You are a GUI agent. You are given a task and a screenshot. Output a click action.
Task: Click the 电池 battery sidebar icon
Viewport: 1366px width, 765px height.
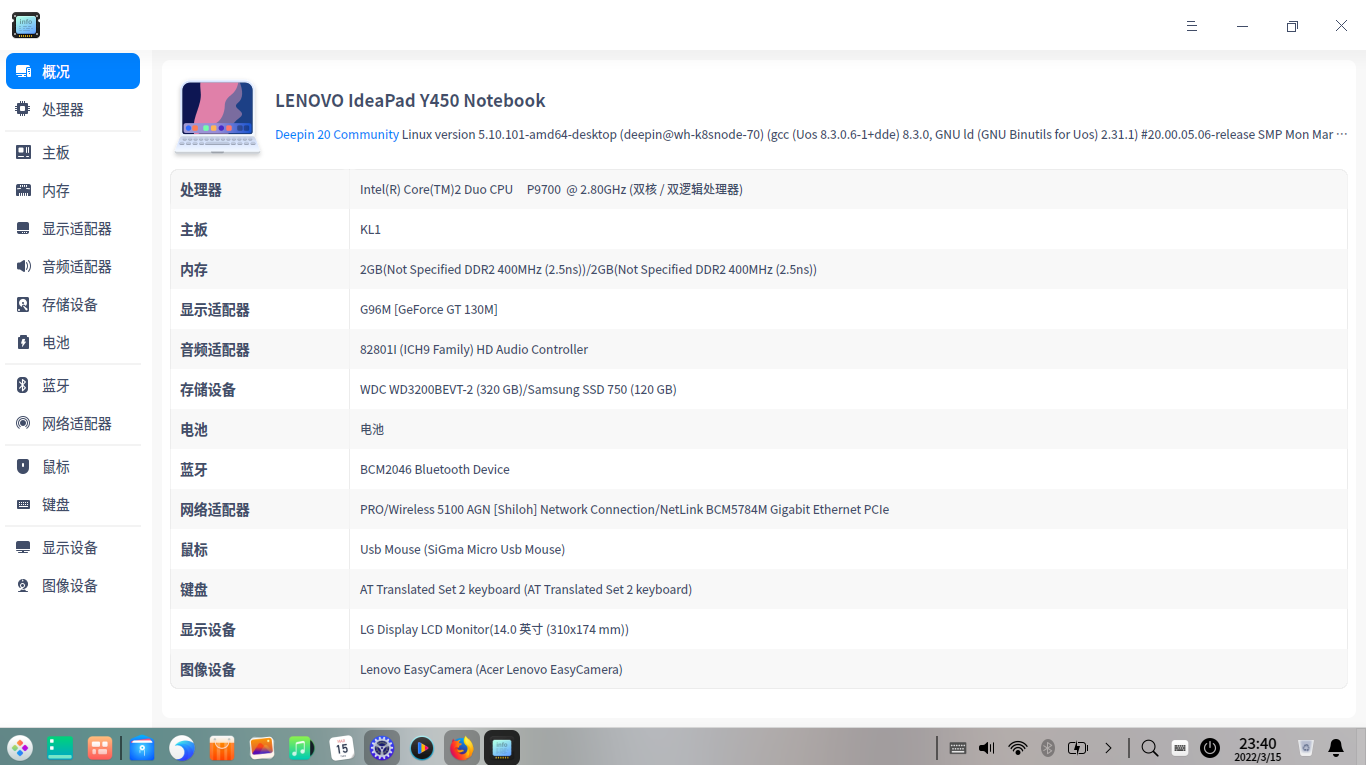tap(23, 342)
